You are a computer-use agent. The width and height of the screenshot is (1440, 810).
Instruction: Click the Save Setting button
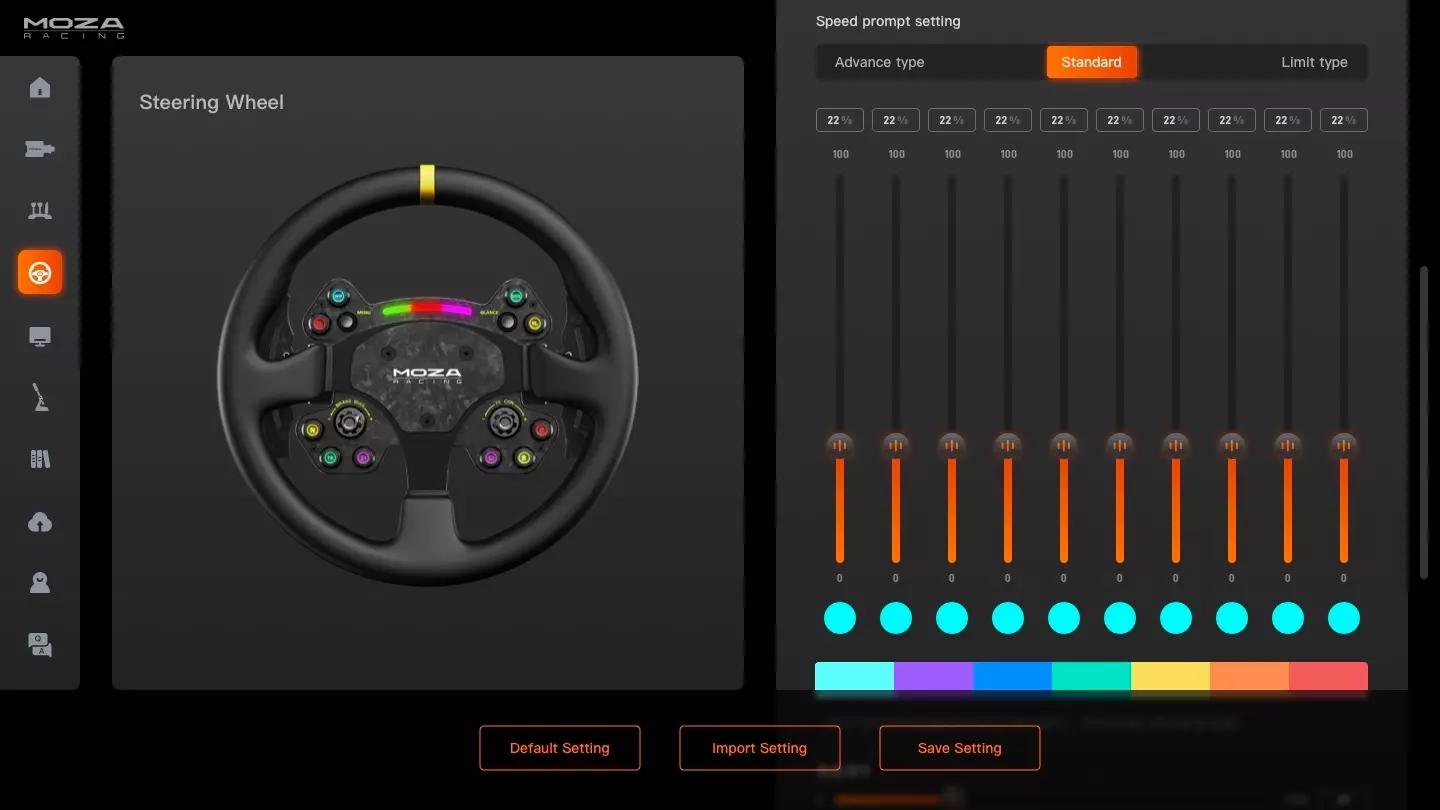click(960, 748)
